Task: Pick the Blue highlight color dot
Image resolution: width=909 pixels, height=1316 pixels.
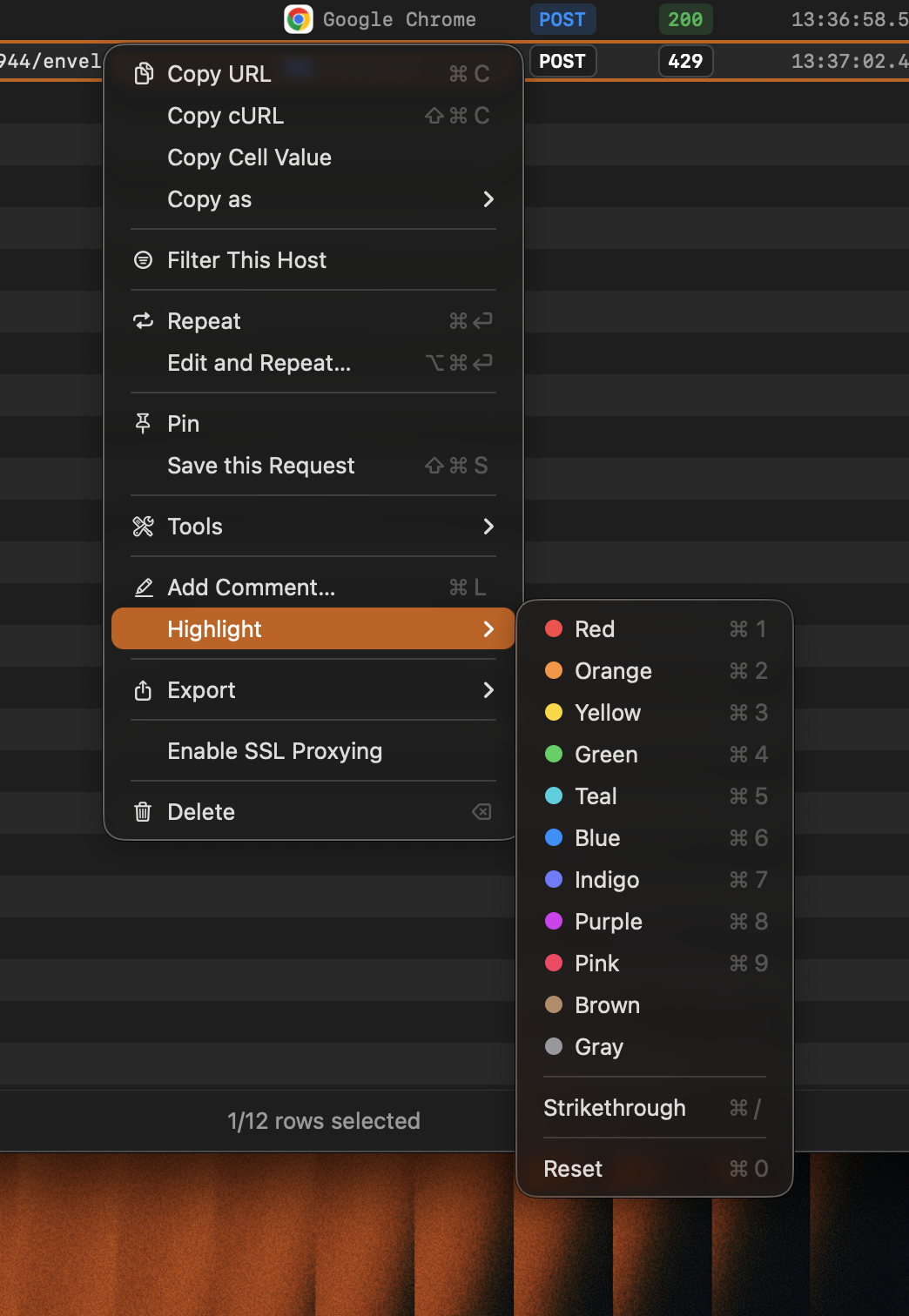Action: point(554,837)
